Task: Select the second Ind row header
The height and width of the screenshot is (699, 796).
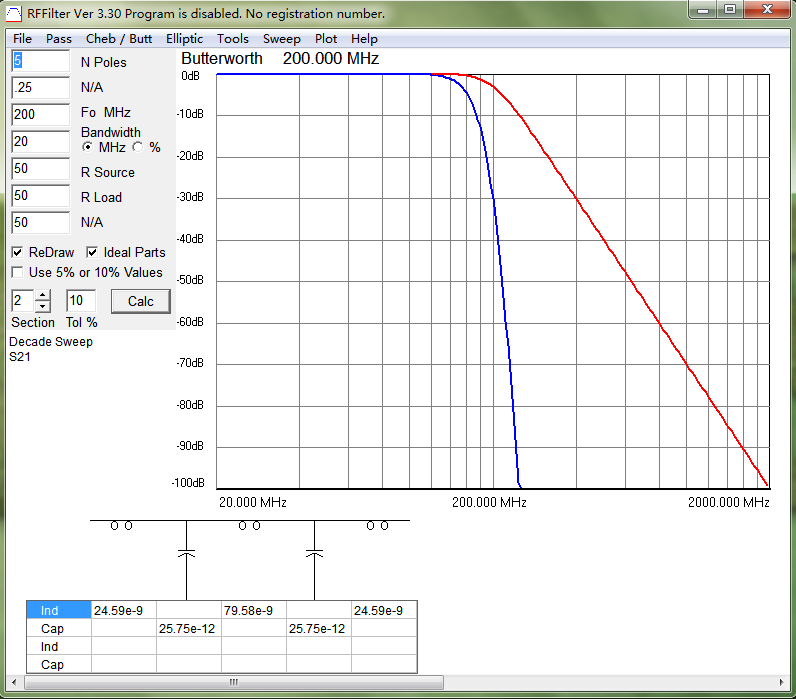Action: pos(59,647)
